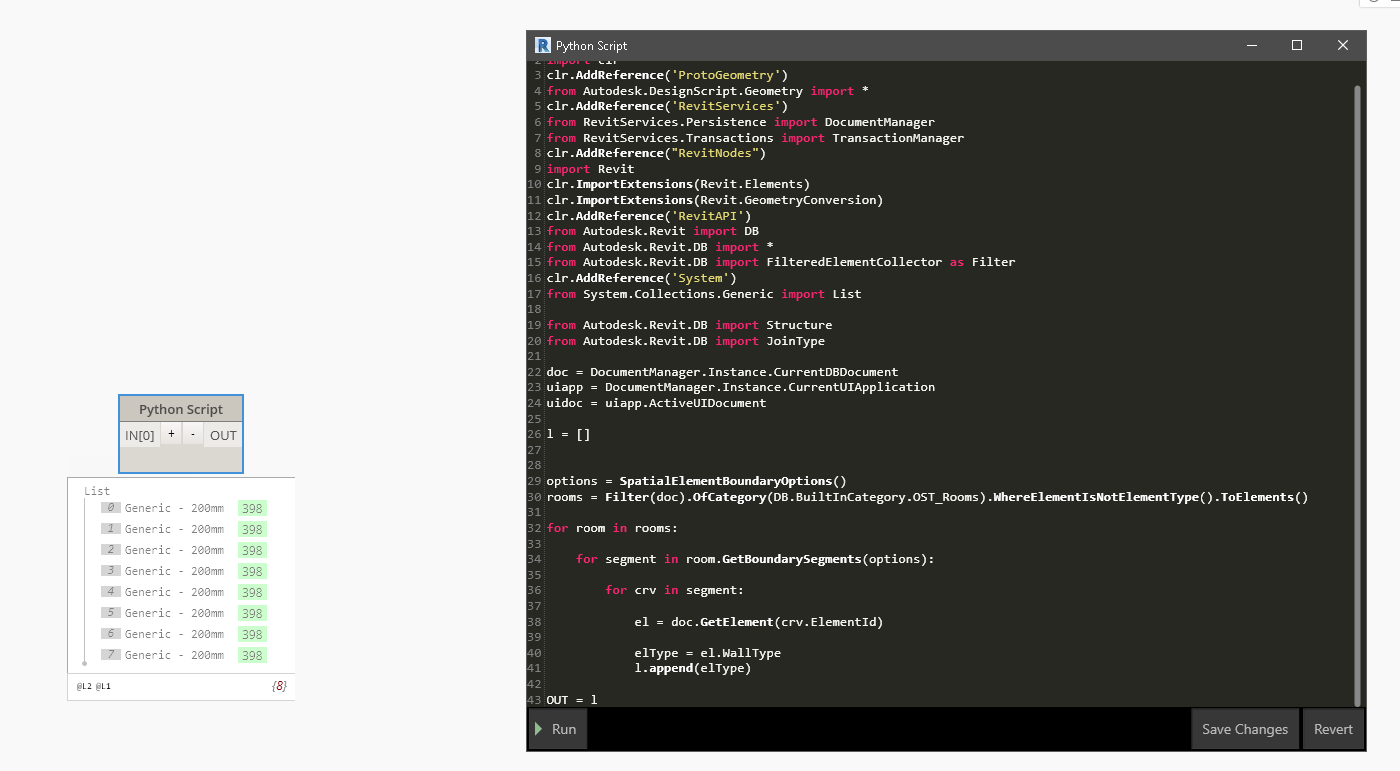Click element ID 398 on list item 1
The image size is (1400, 771).
(x=252, y=529)
